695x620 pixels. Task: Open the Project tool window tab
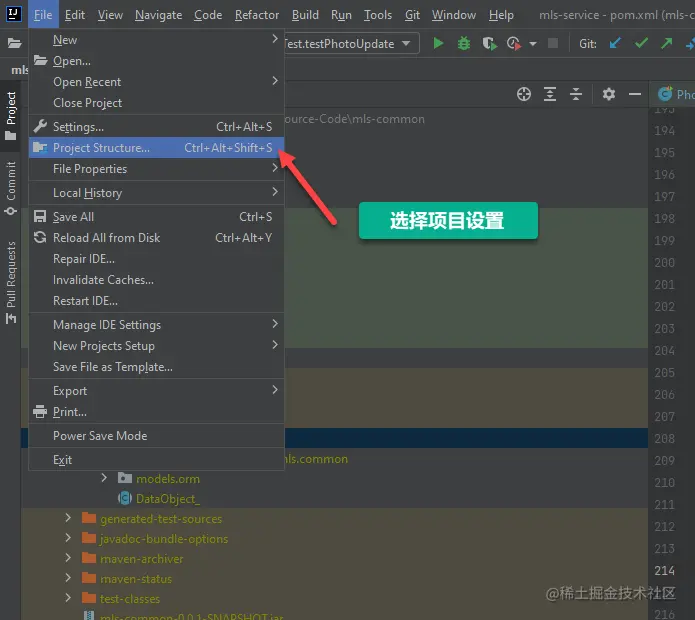pos(11,116)
